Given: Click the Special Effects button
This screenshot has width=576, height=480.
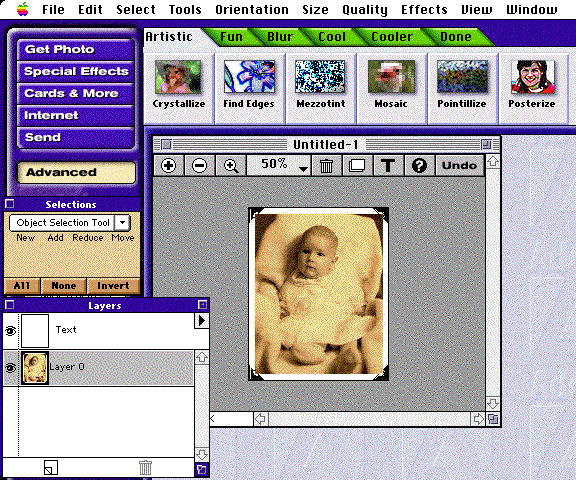Looking at the screenshot, I should coord(75,72).
